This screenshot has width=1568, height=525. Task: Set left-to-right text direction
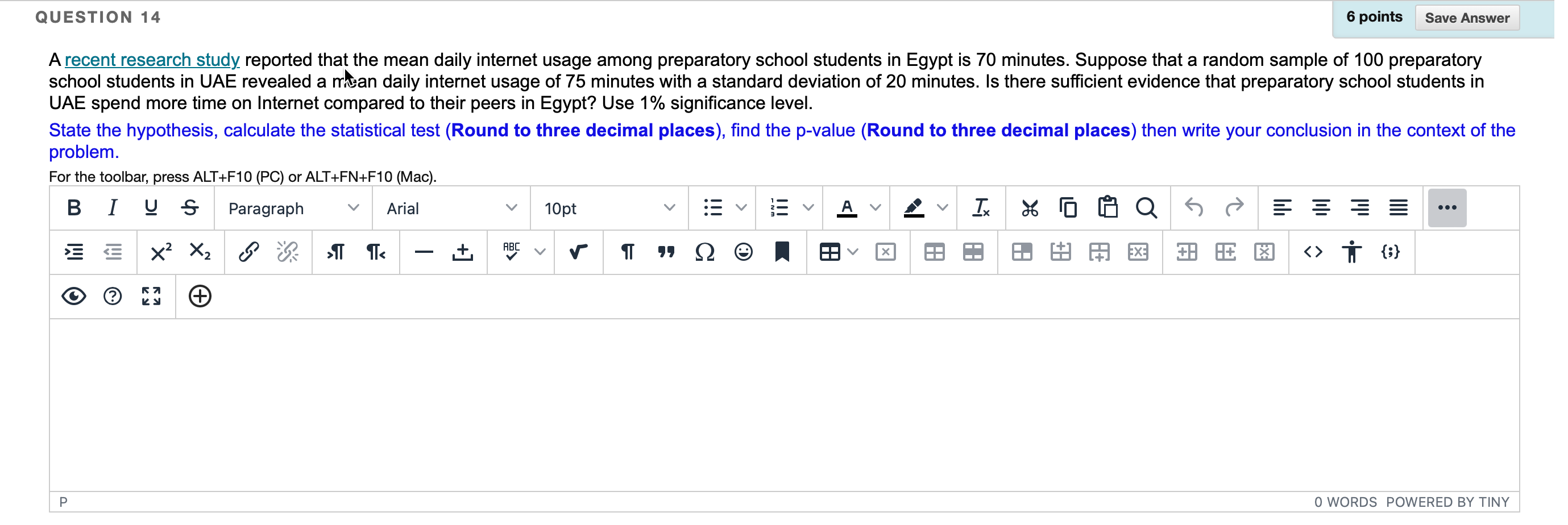[336, 252]
